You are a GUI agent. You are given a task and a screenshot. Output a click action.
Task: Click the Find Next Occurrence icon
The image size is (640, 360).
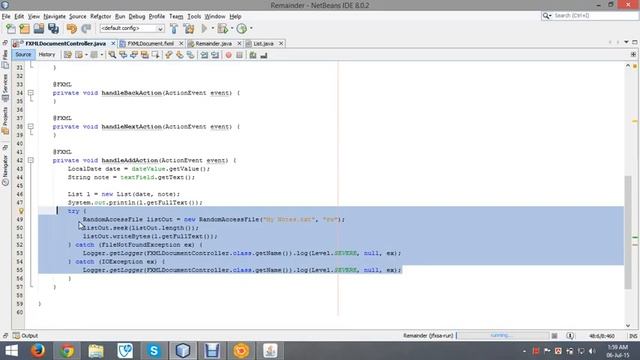point(134,55)
